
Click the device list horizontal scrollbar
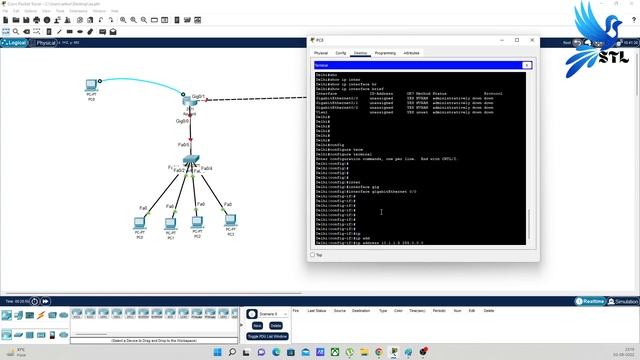[92, 334]
